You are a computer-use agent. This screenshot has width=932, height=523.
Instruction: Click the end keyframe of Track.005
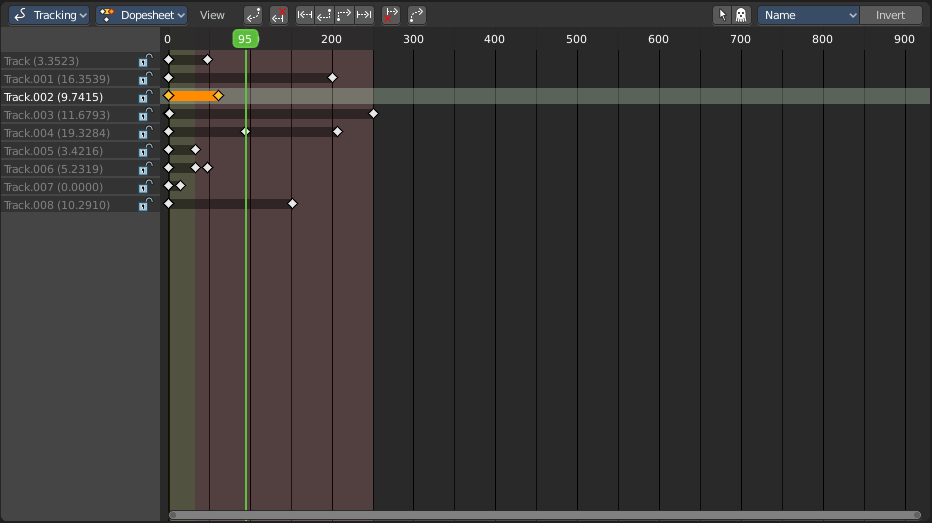click(x=196, y=150)
